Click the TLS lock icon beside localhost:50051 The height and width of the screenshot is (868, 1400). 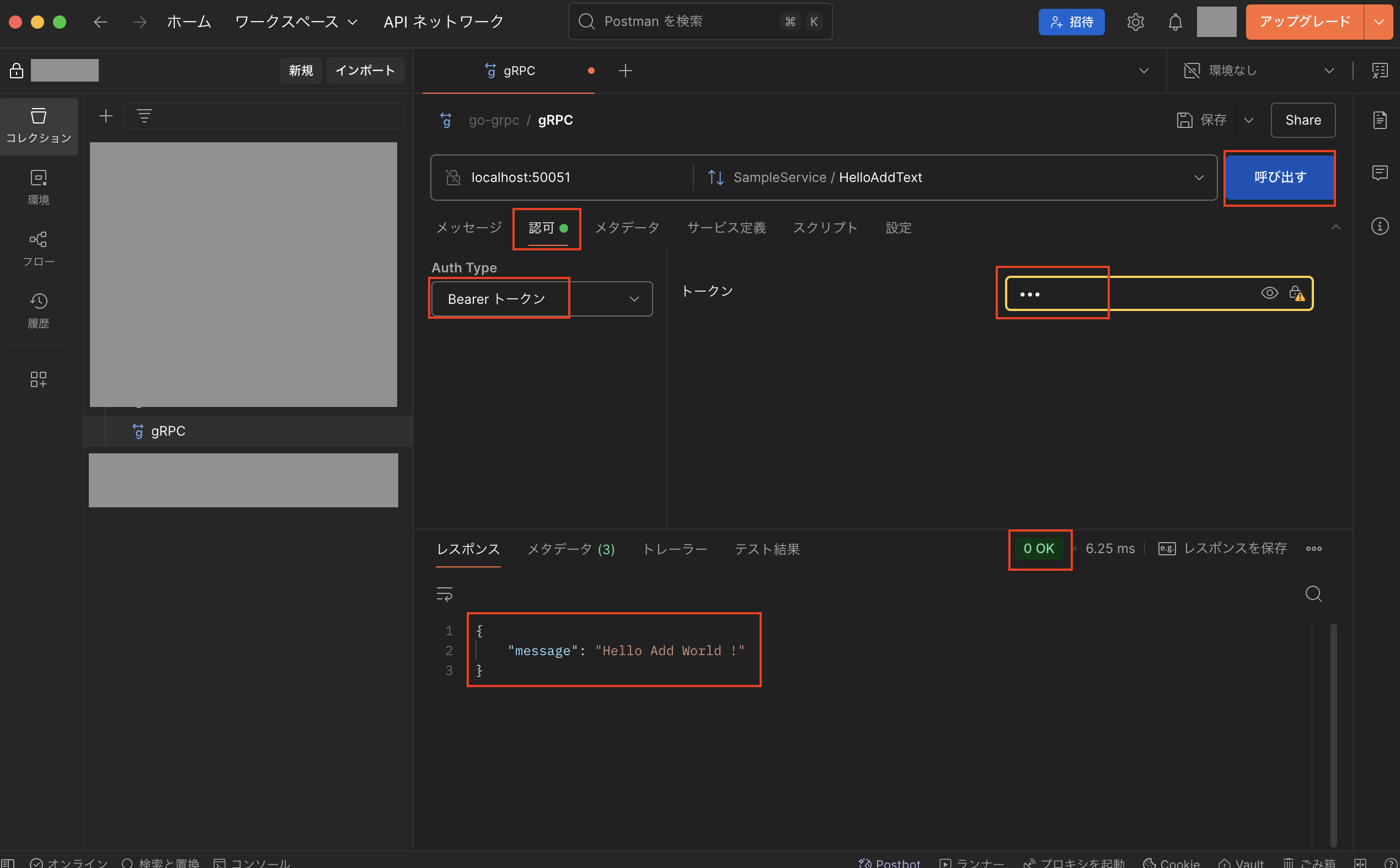coord(453,178)
